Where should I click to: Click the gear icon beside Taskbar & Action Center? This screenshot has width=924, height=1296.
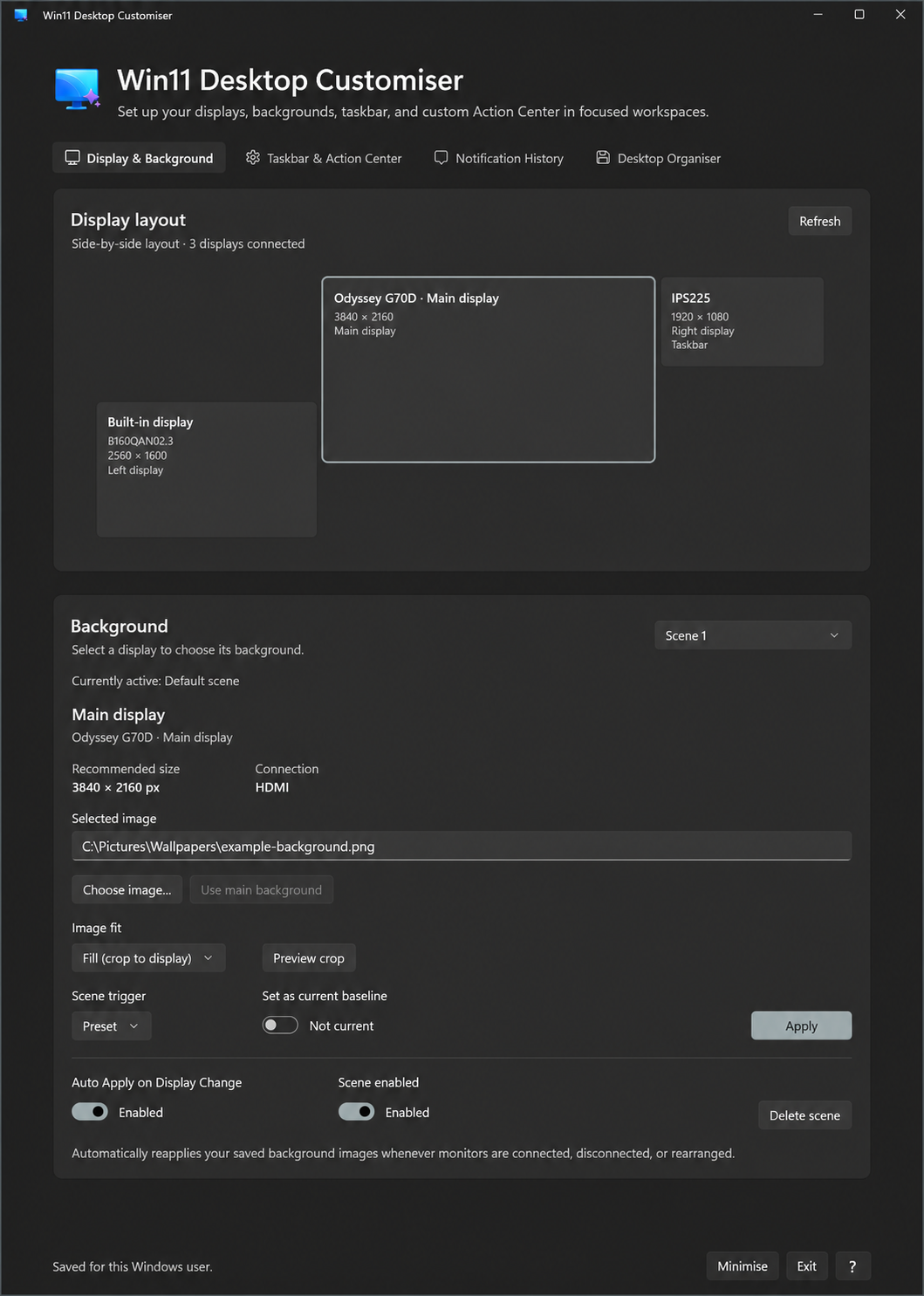(x=253, y=158)
